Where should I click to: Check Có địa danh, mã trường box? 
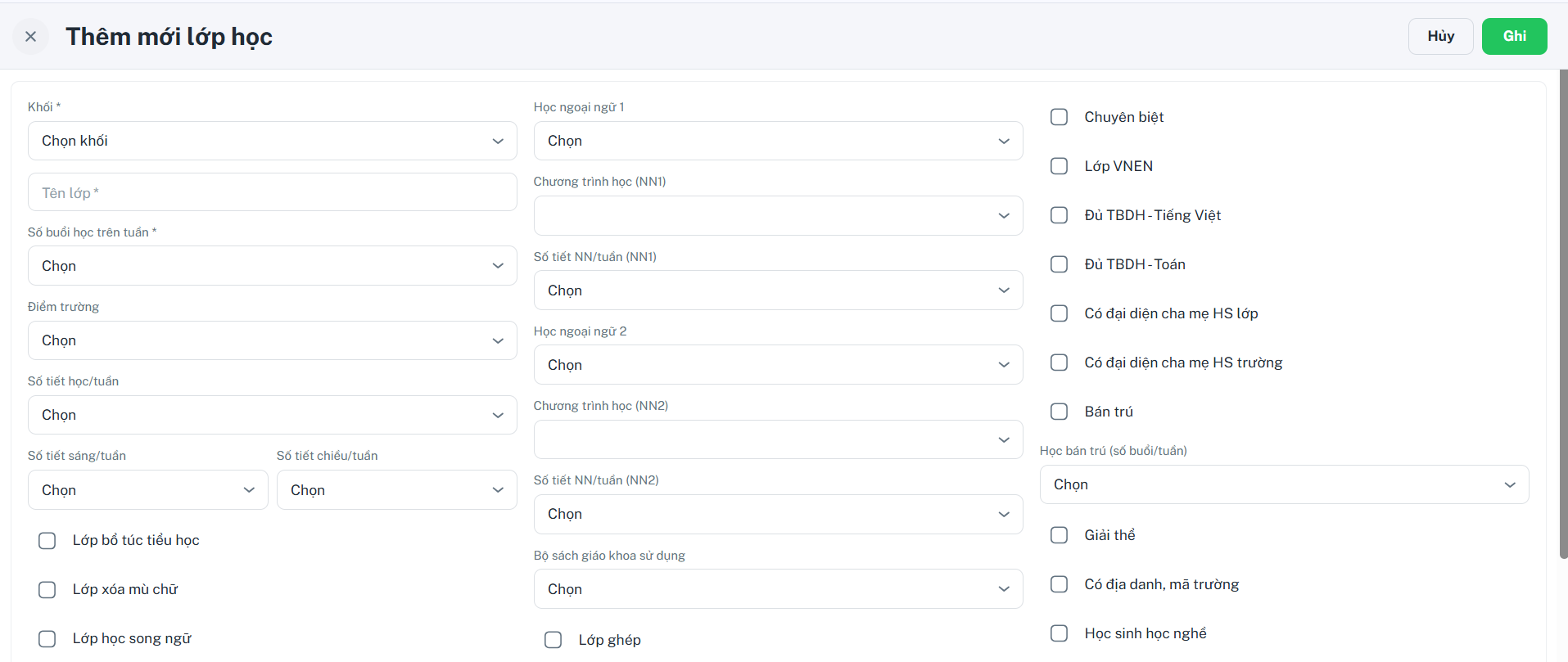point(1060,584)
